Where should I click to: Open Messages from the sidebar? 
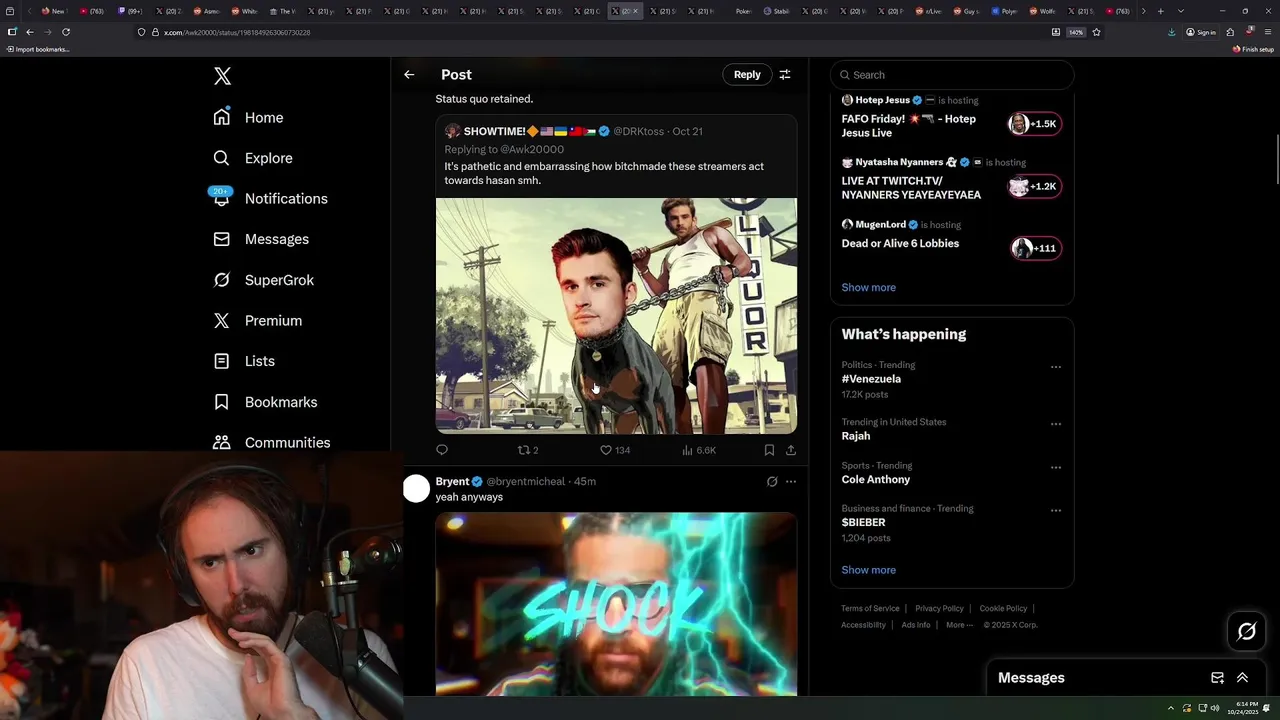(x=261, y=239)
